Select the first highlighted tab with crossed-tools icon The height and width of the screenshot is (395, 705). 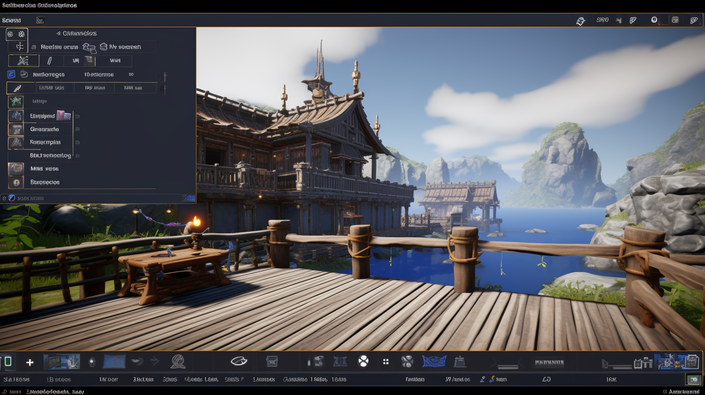click(x=23, y=61)
